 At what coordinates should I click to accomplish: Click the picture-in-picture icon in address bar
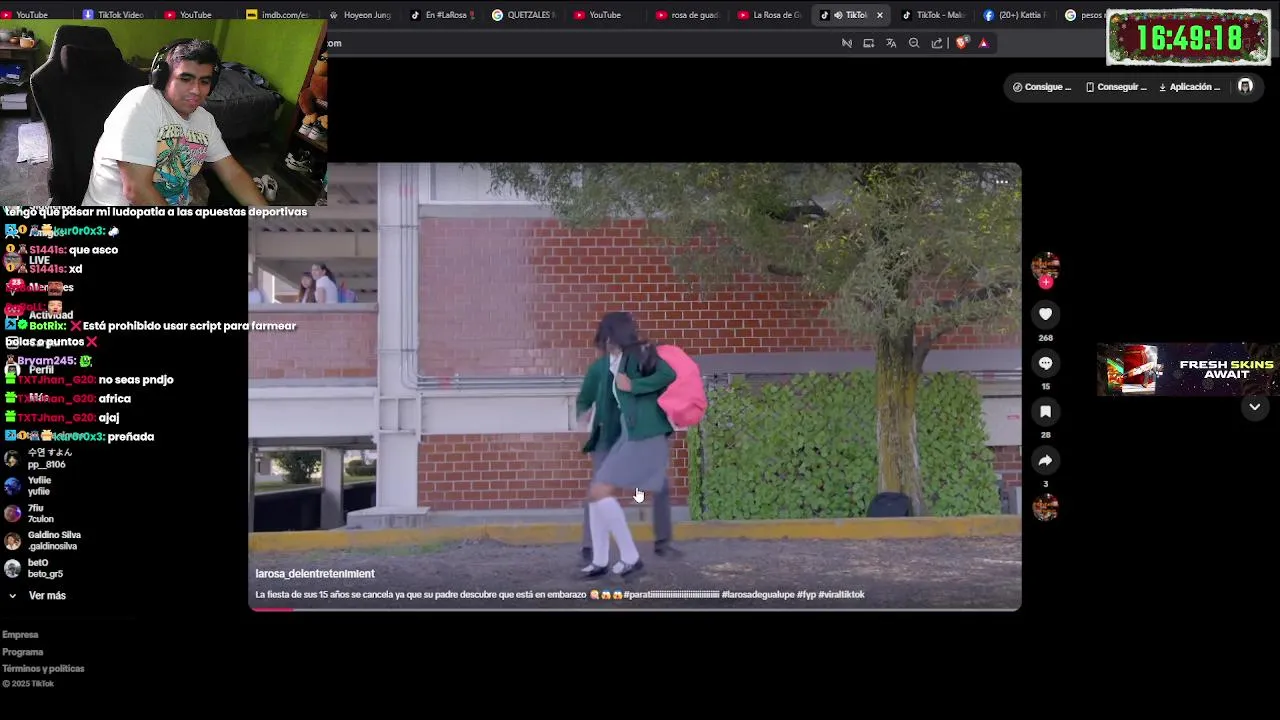[868, 43]
